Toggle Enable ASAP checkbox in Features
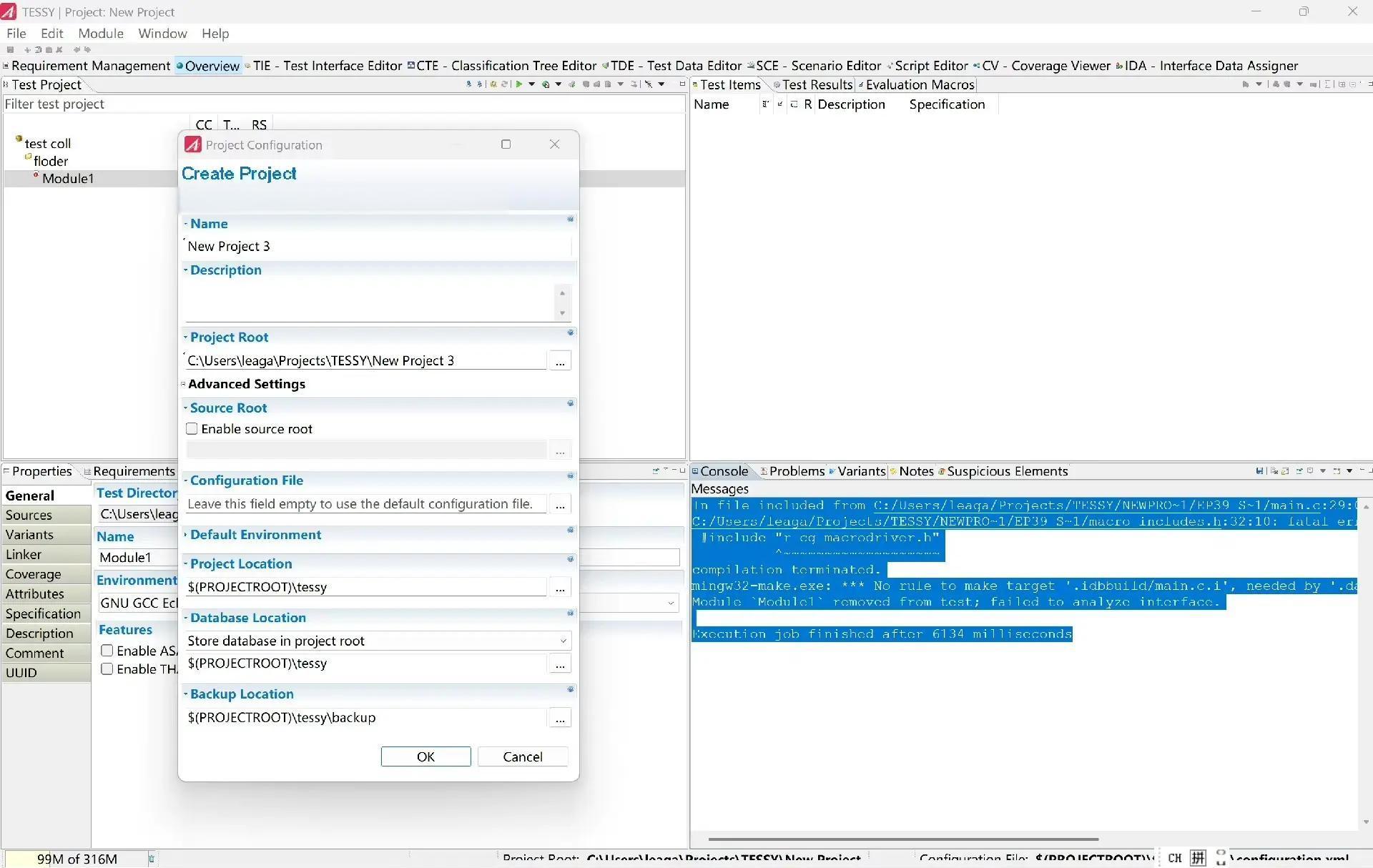Screen dimensions: 1373x868 coord(107,651)
